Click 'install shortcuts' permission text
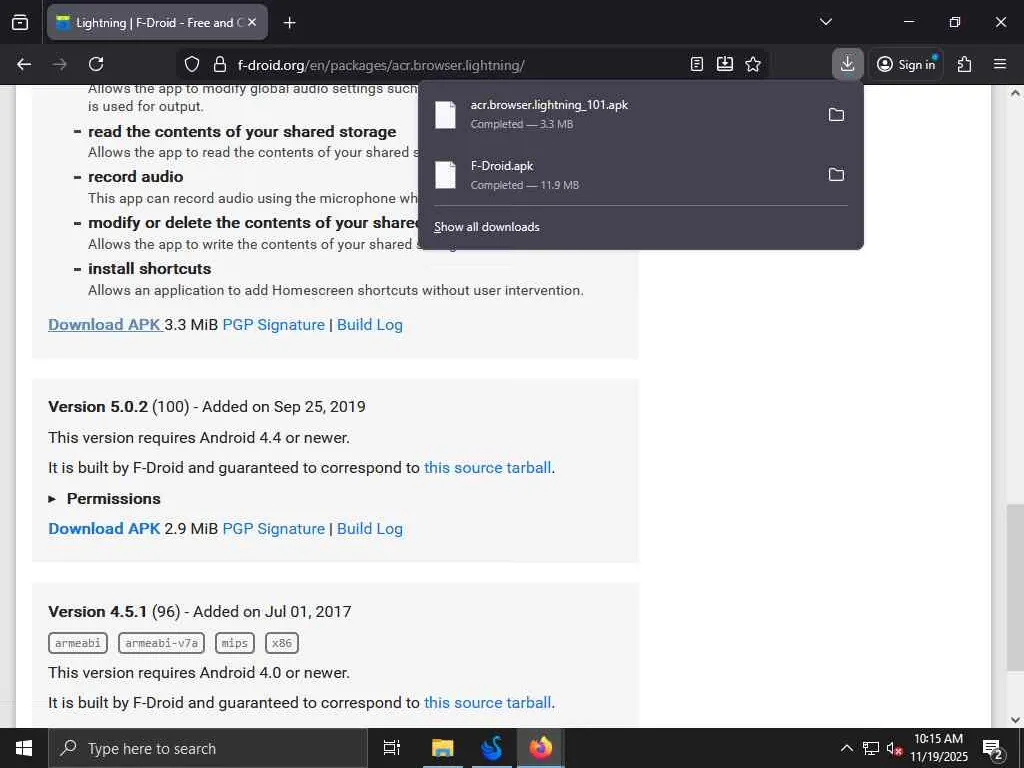Image resolution: width=1024 pixels, height=768 pixels. click(150, 268)
